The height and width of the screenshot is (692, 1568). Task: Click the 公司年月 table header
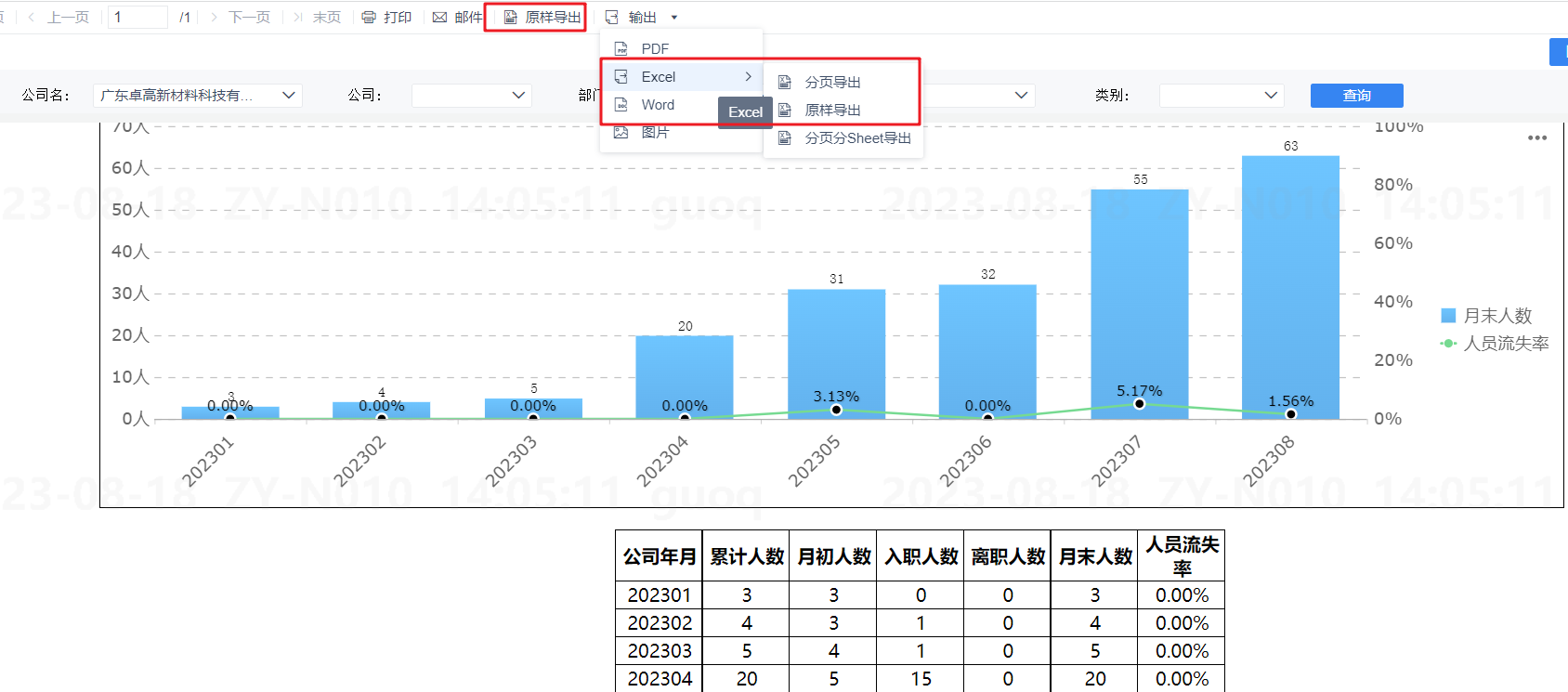660,556
